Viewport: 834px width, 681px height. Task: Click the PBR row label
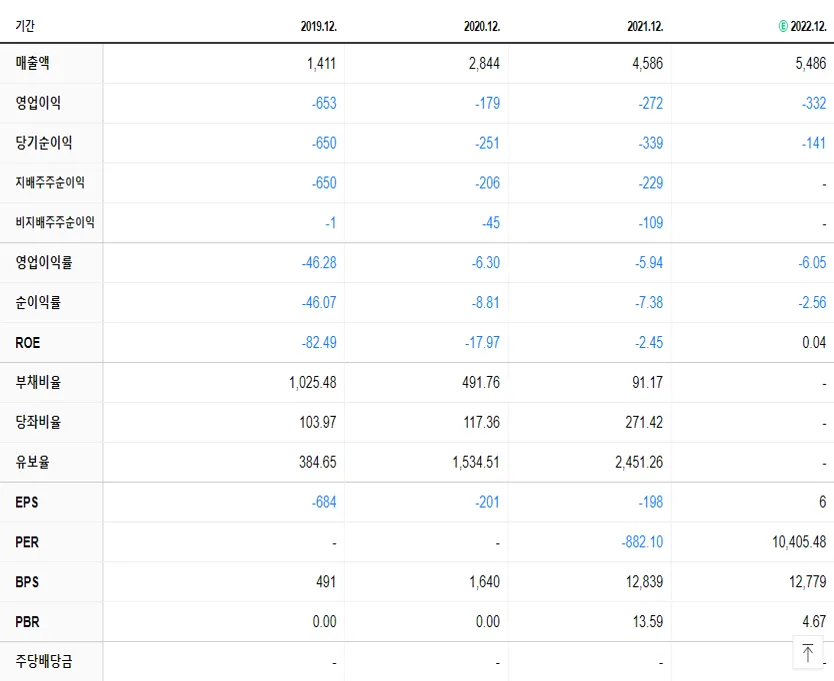[x=28, y=622]
